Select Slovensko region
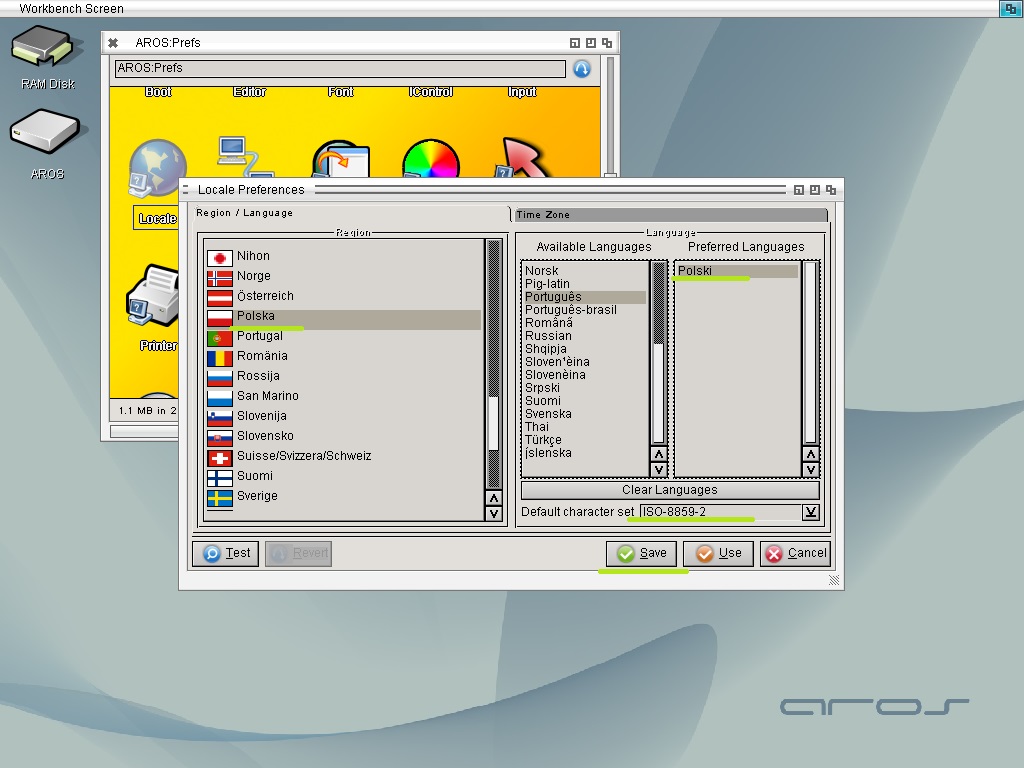 [344, 436]
